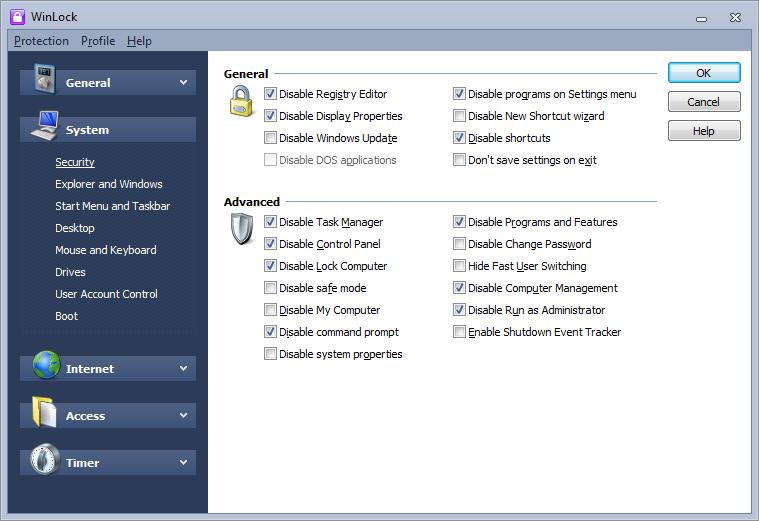Viewport: 759px width, 521px height.
Task: Click the shield icon under Advanced
Action: (x=242, y=230)
